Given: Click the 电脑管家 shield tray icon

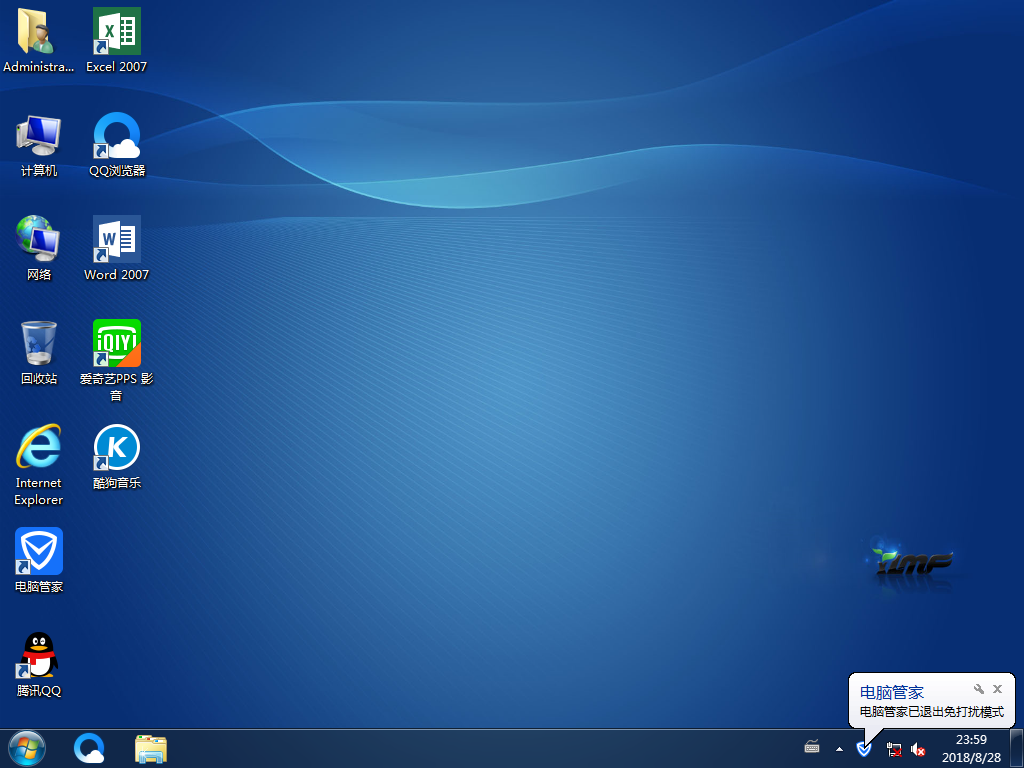Looking at the screenshot, I should (864, 748).
